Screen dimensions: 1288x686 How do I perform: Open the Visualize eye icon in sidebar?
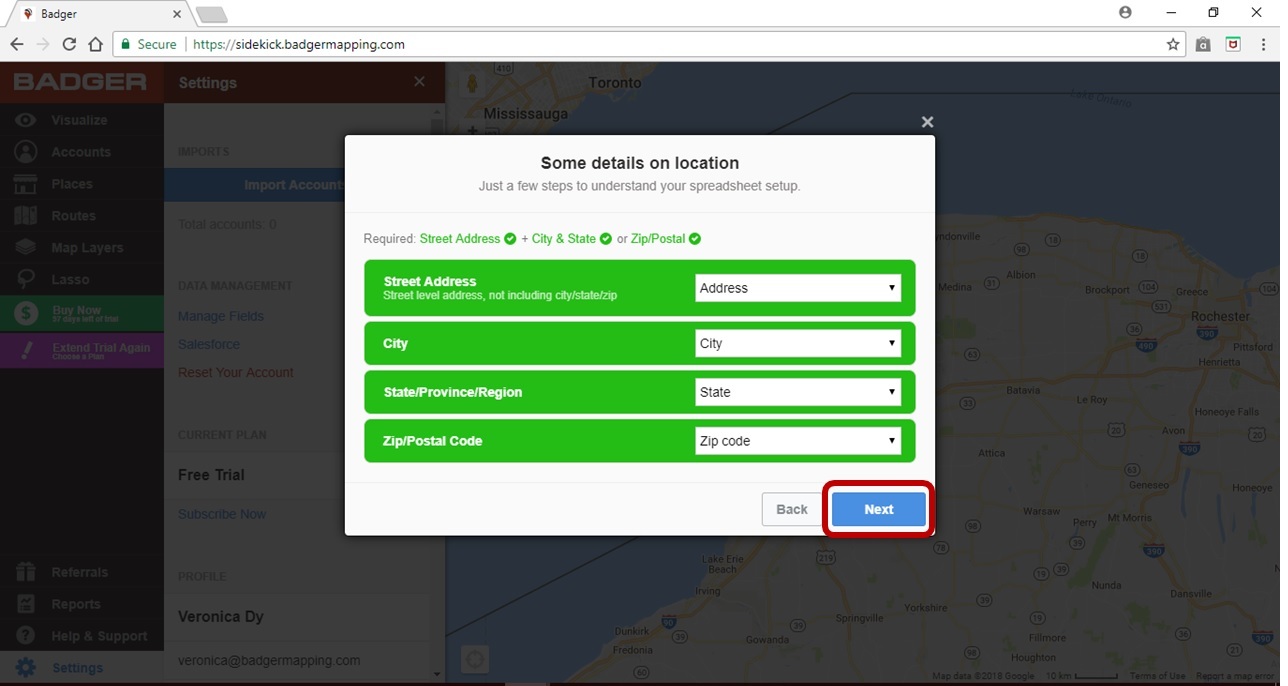[x=26, y=120]
